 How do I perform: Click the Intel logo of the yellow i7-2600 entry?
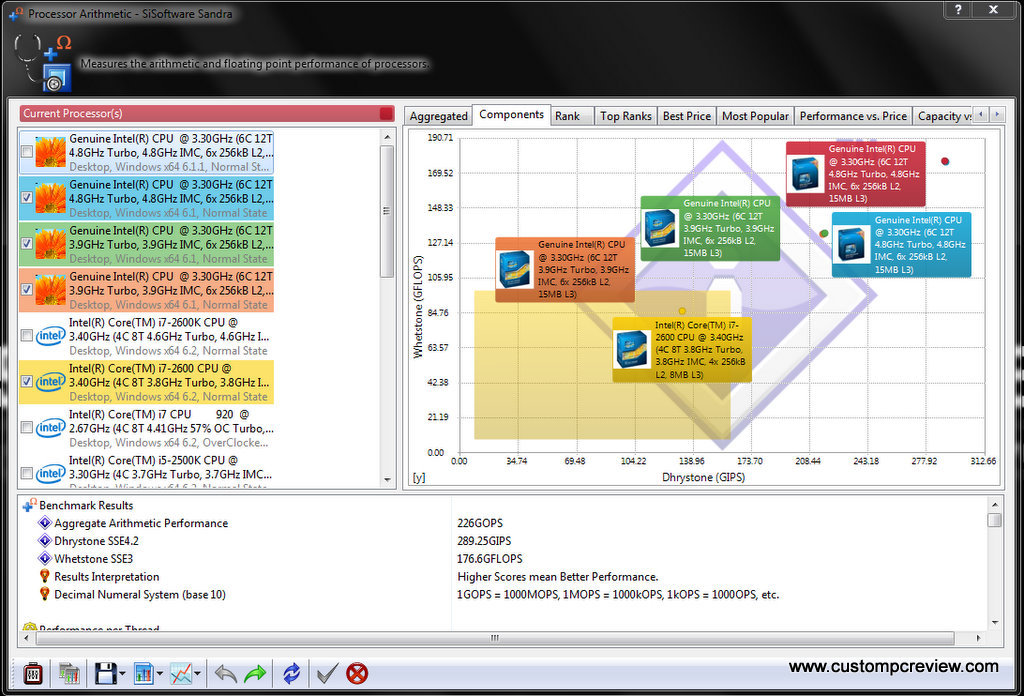pos(50,381)
